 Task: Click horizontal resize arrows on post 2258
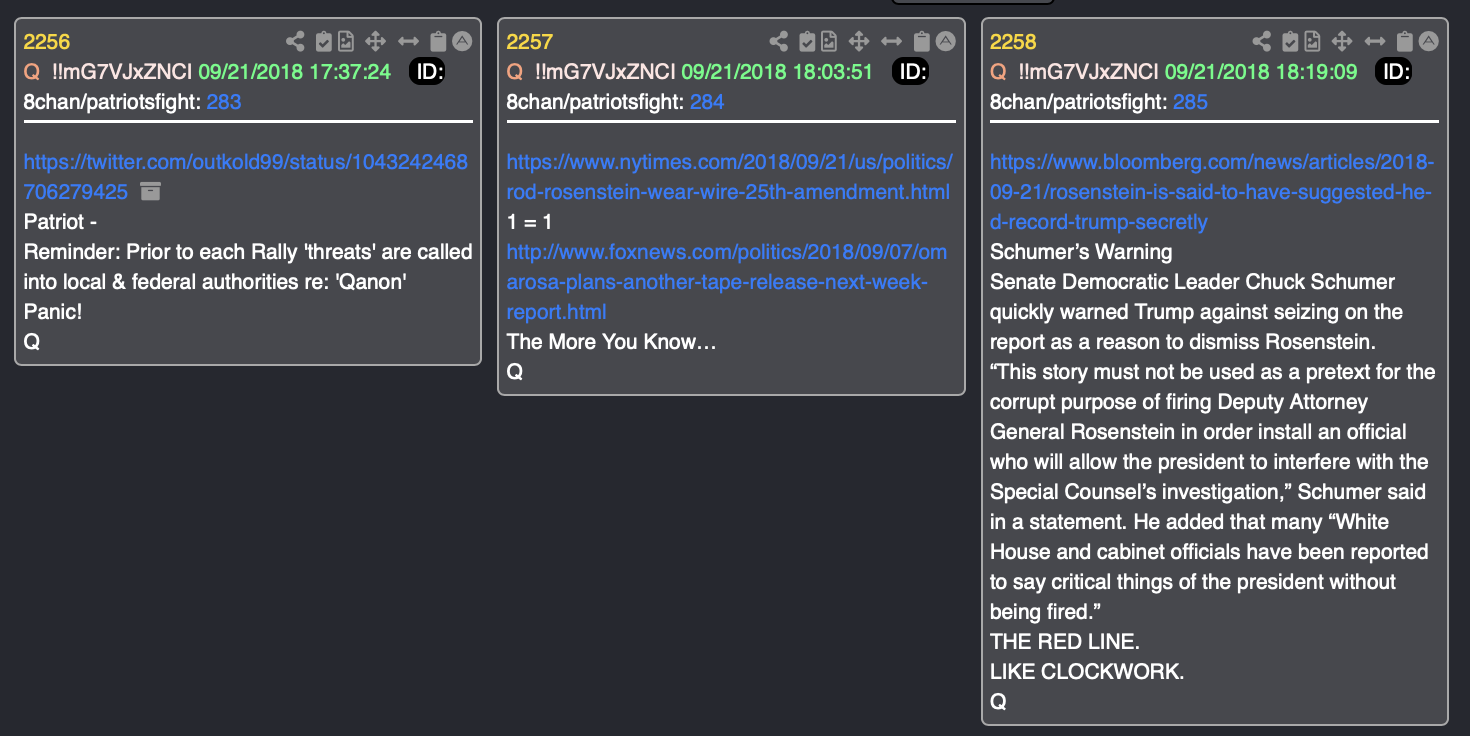pos(1375,41)
